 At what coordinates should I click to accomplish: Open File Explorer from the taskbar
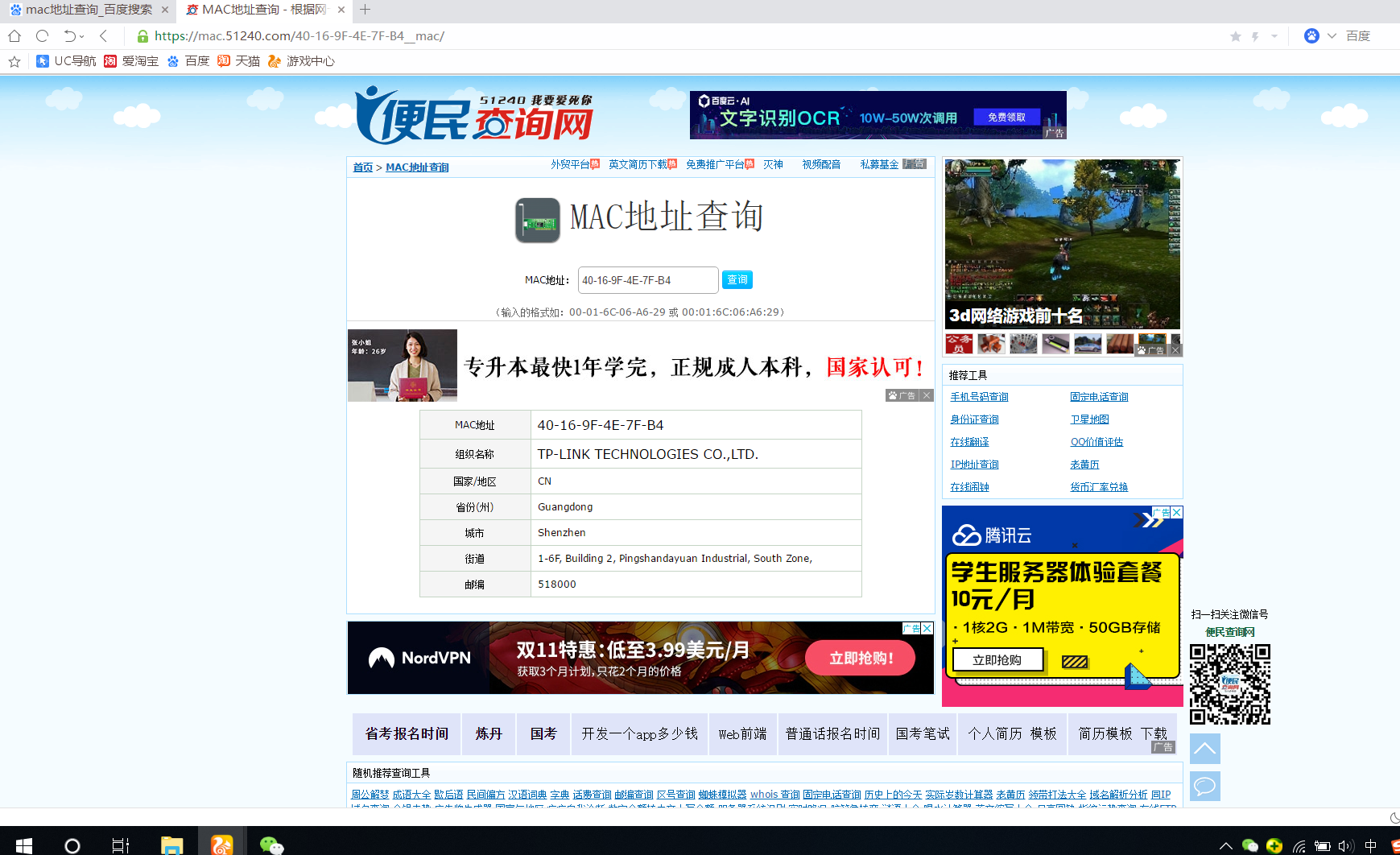171,845
